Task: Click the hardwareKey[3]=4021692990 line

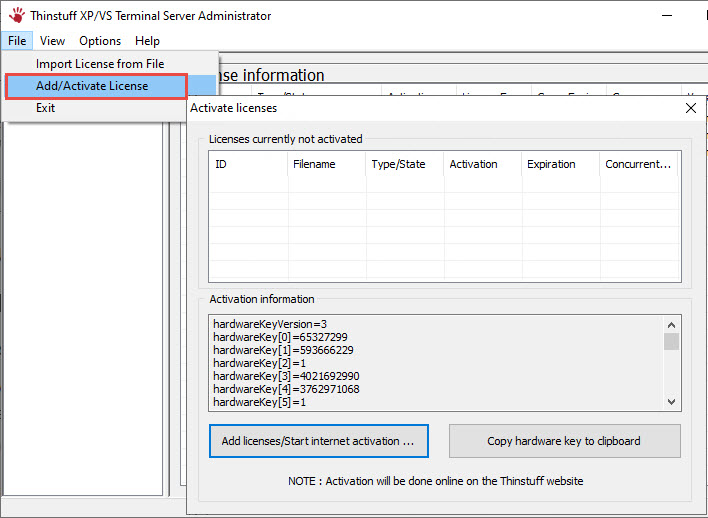Action: 286,376
